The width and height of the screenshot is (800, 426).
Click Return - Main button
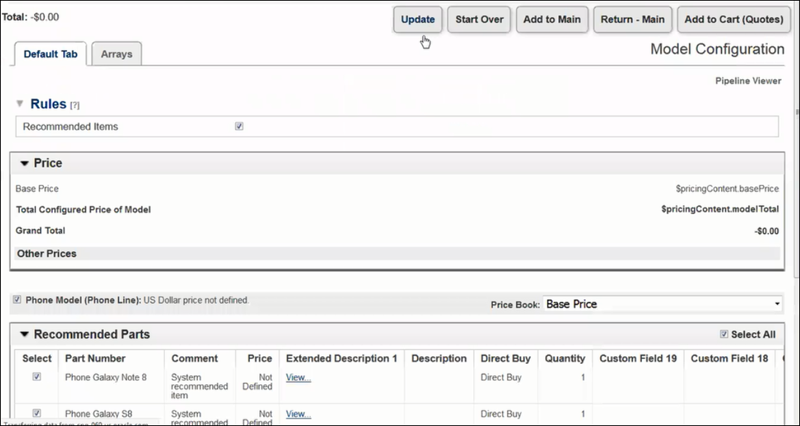631,20
